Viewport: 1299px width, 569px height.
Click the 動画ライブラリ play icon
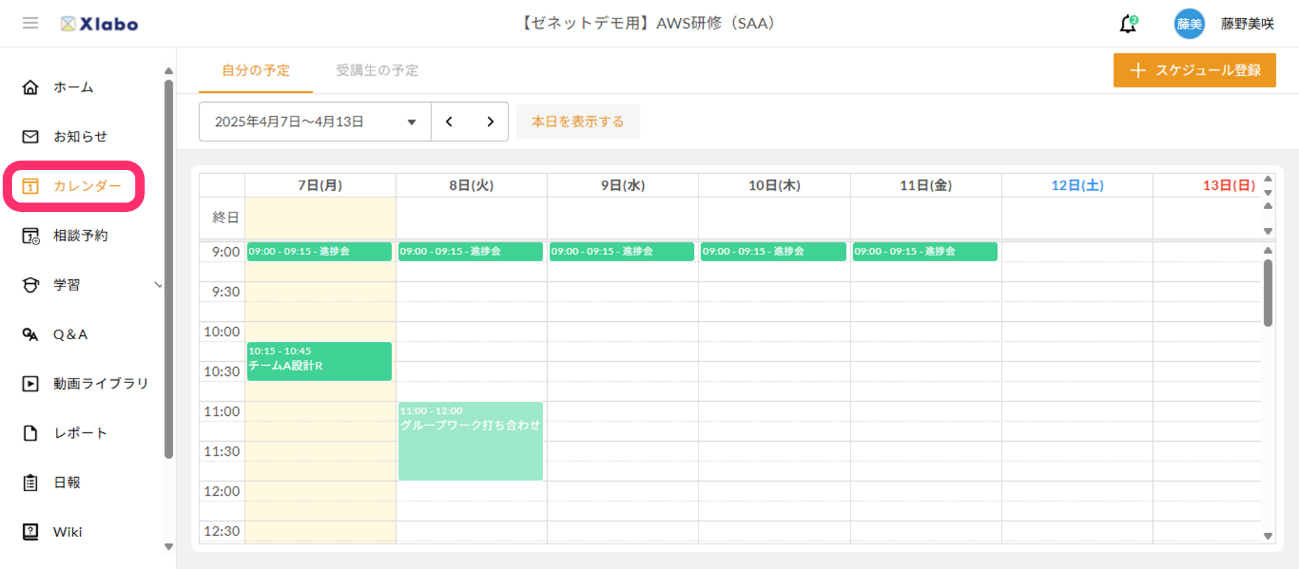tap(31, 383)
